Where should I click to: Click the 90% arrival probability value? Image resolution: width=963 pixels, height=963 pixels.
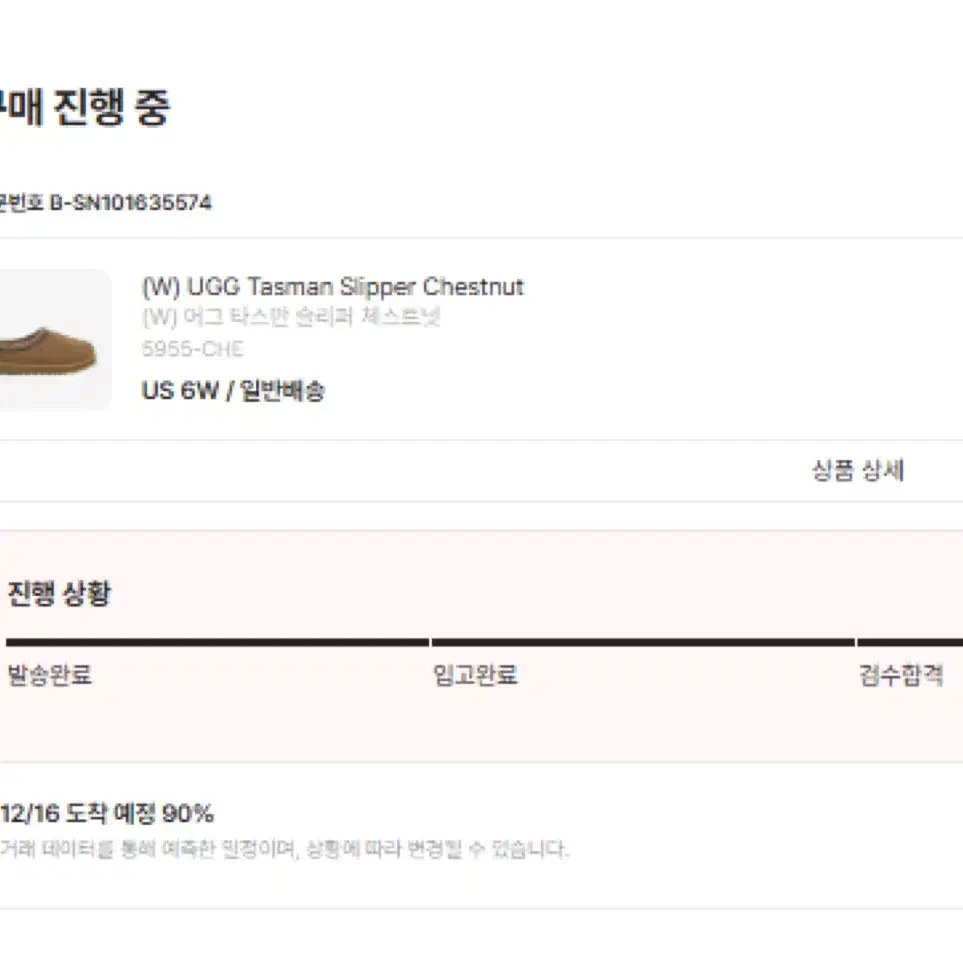(188, 814)
